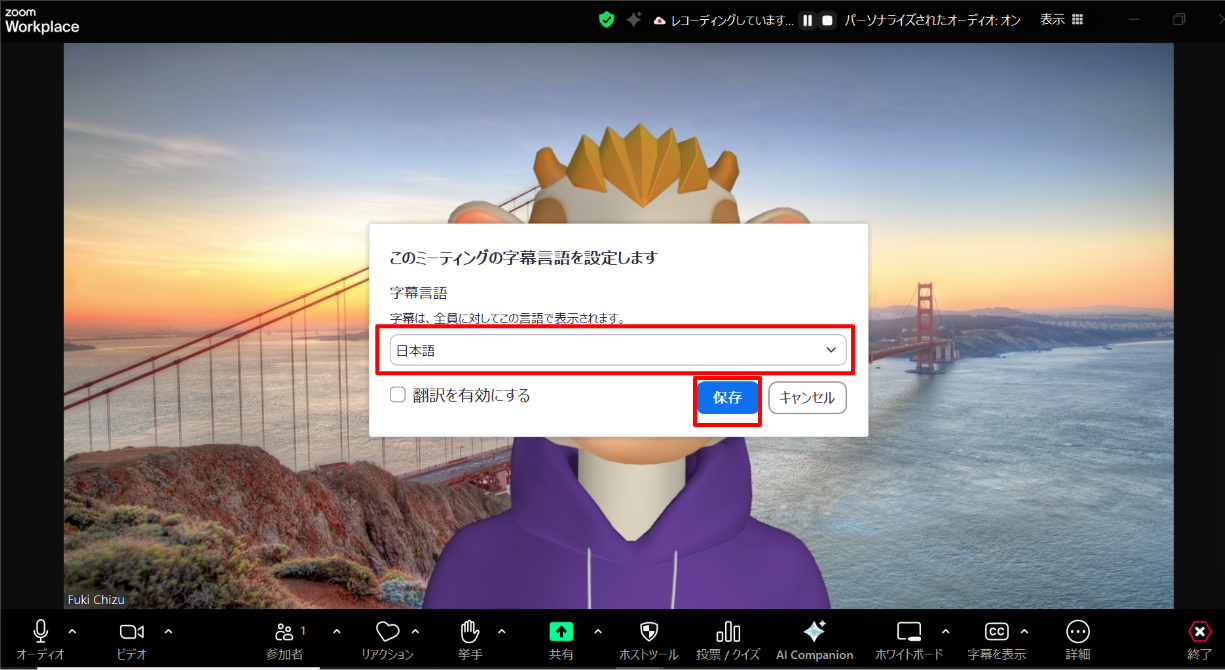This screenshot has height=670, width=1225.
Task: Toggle the camera with the ビデオ icon
Action: click(x=132, y=632)
